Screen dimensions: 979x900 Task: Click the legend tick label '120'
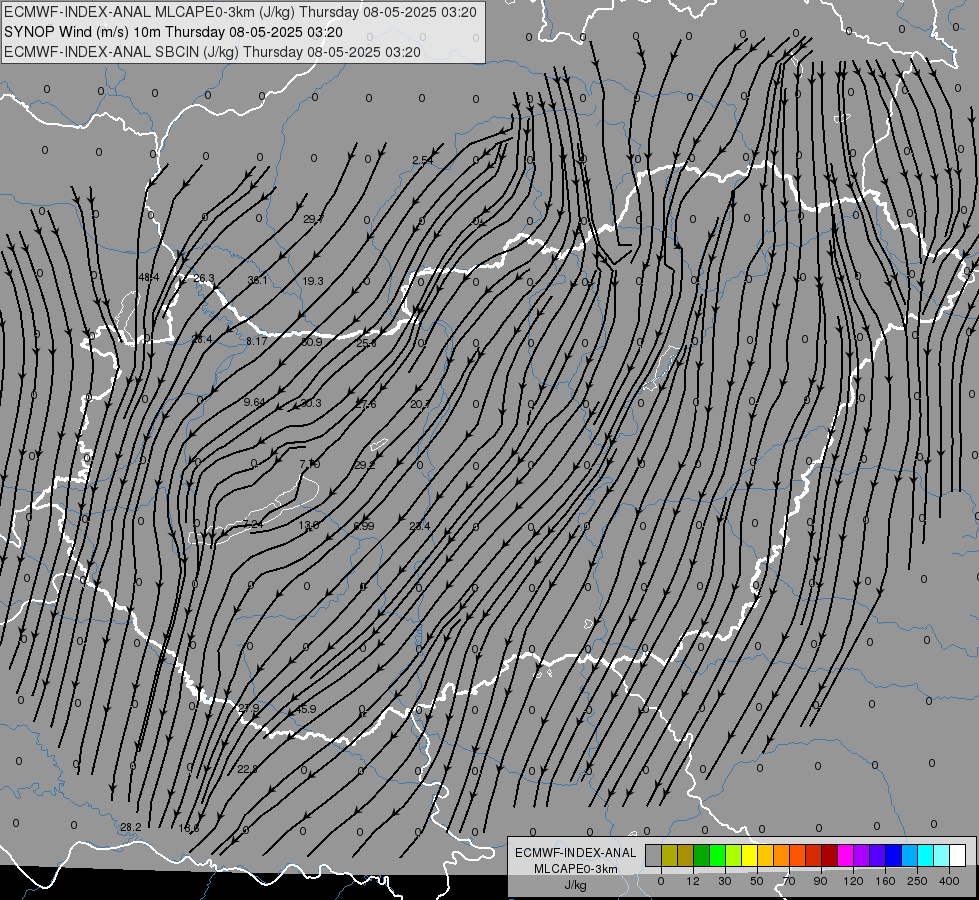click(x=854, y=881)
